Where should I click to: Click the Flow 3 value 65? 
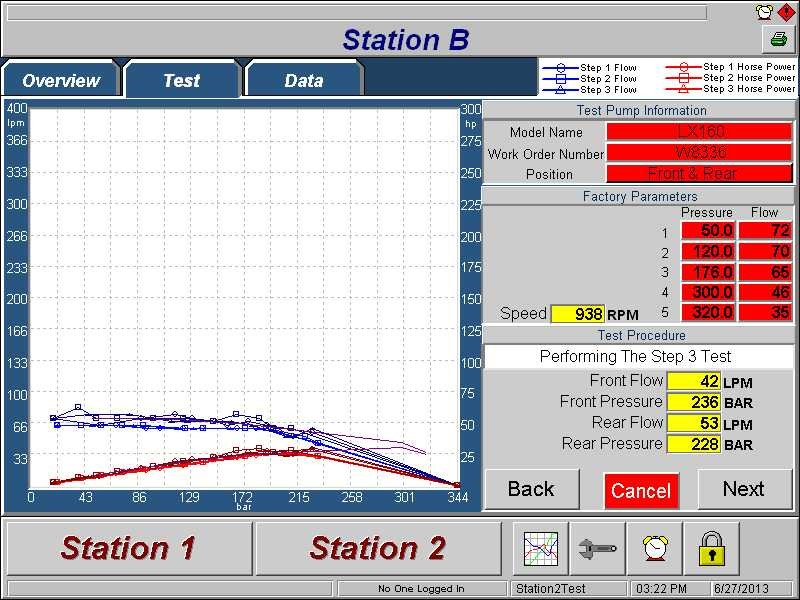pyautogui.click(x=765, y=271)
